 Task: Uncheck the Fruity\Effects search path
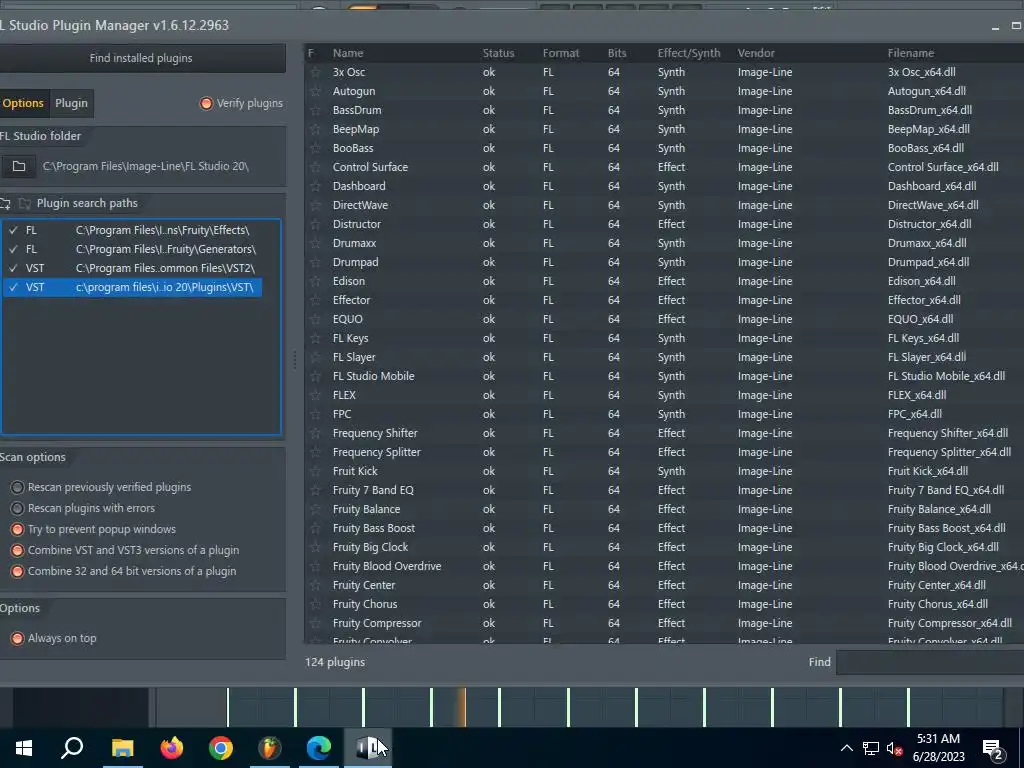pyautogui.click(x=14, y=231)
